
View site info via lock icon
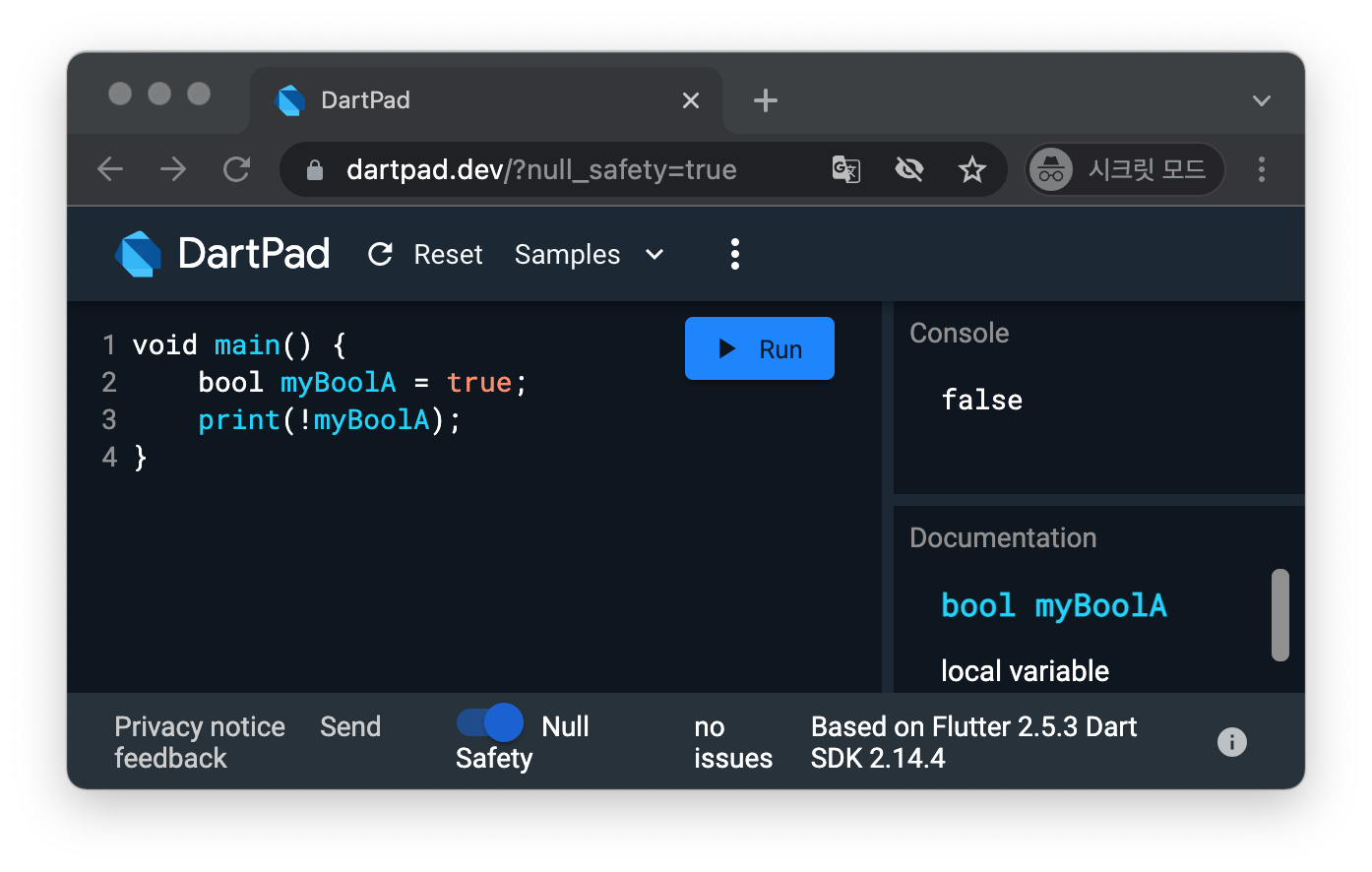[x=315, y=170]
